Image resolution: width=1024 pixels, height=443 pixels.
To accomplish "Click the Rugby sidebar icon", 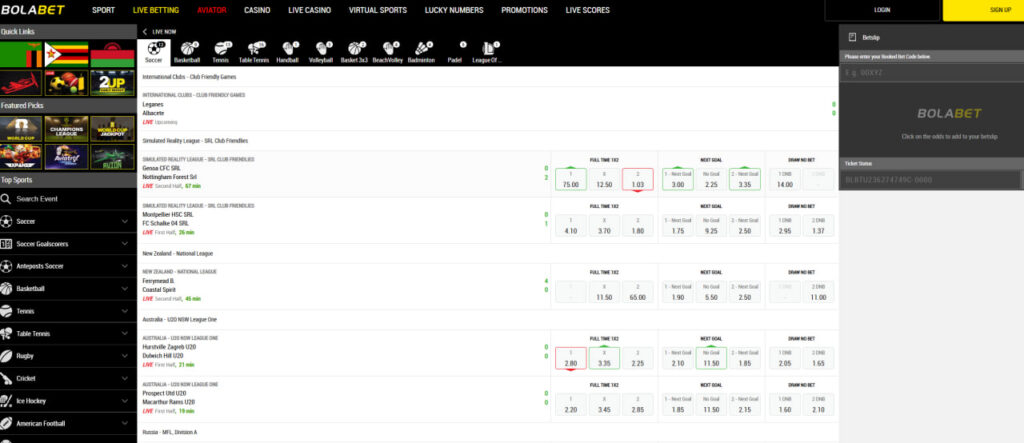I will pyautogui.click(x=6, y=356).
